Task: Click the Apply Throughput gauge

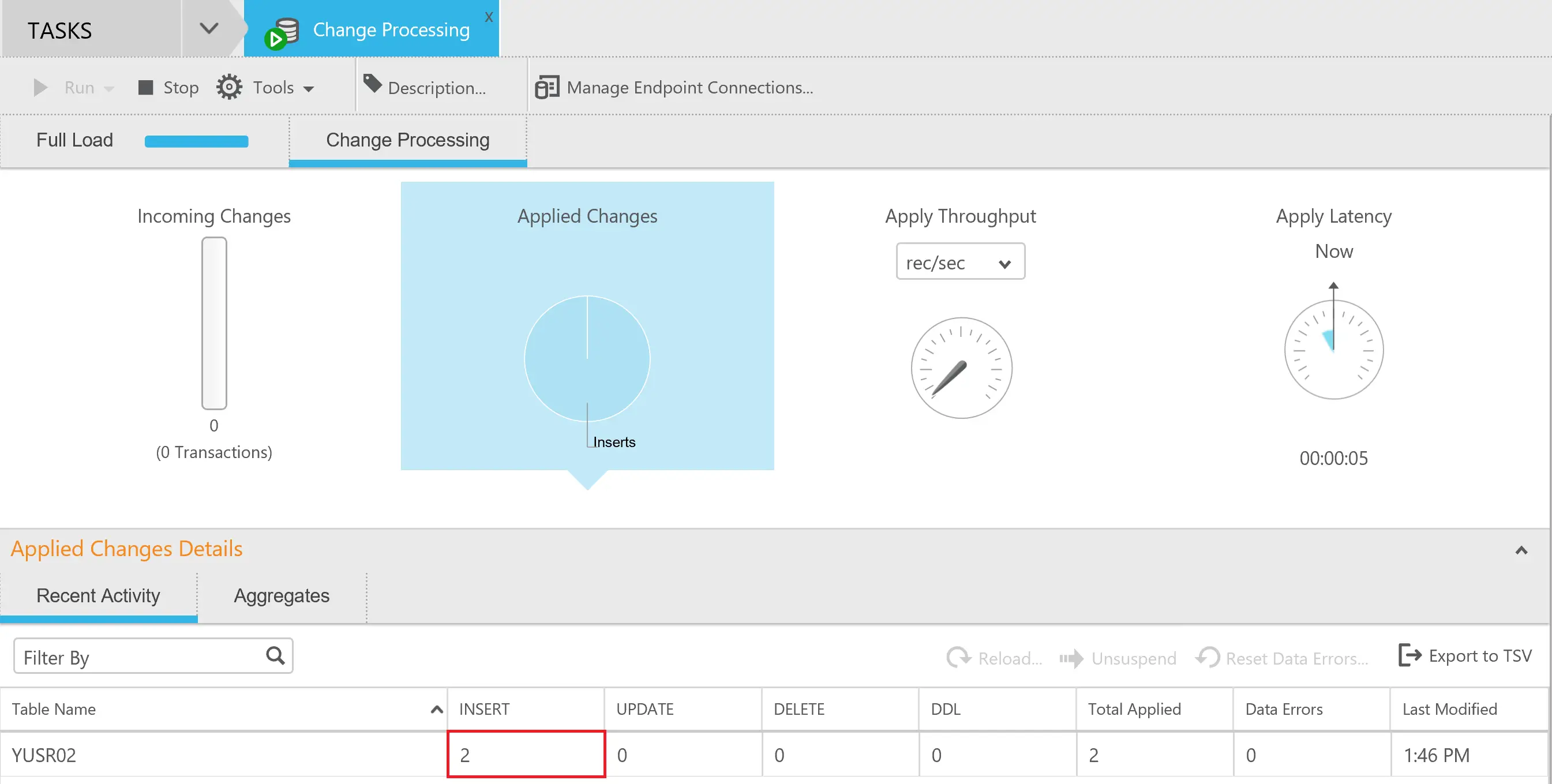Action: pyautogui.click(x=961, y=368)
